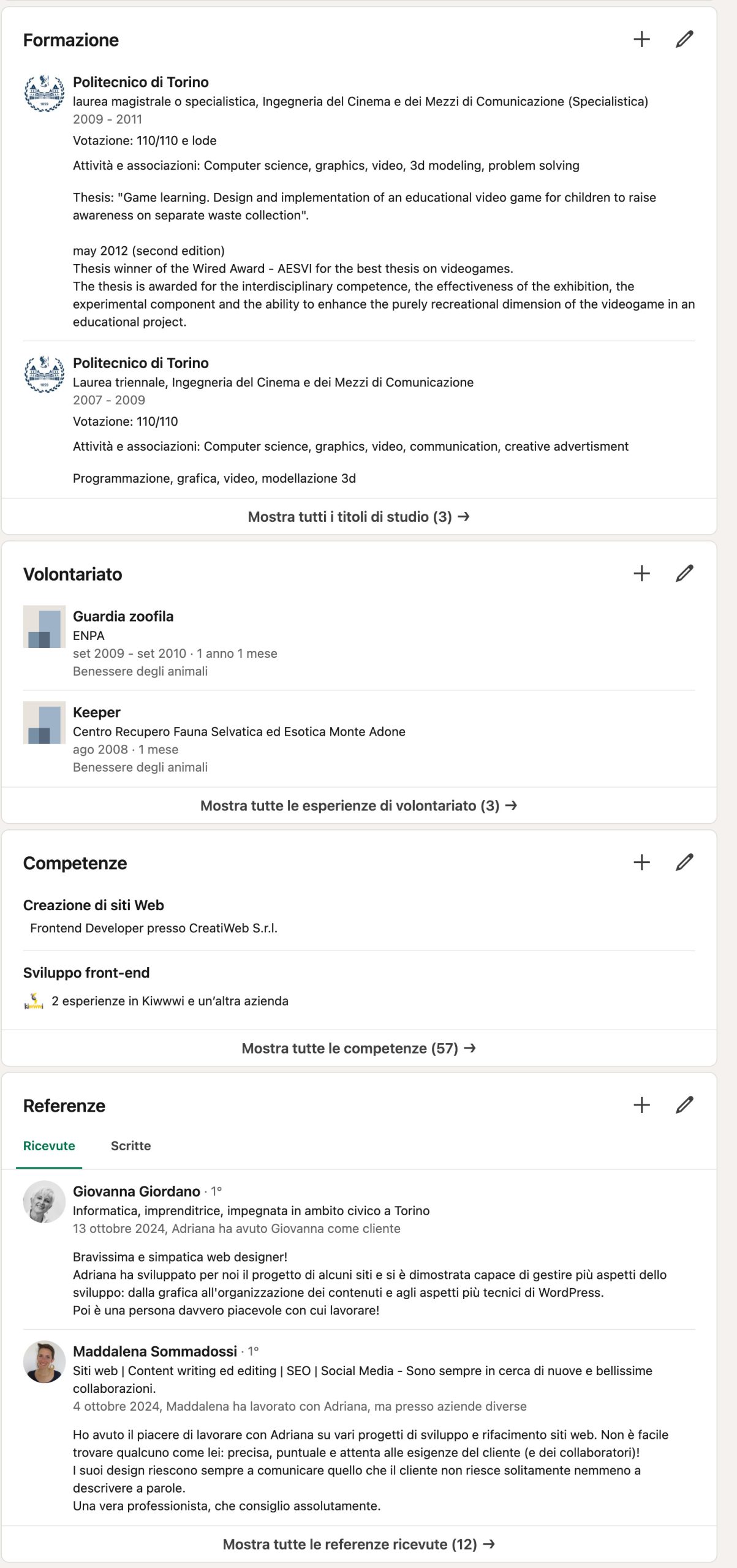Show all referenze ricevute (12)
The width and height of the screenshot is (737, 1568).
click(358, 1544)
